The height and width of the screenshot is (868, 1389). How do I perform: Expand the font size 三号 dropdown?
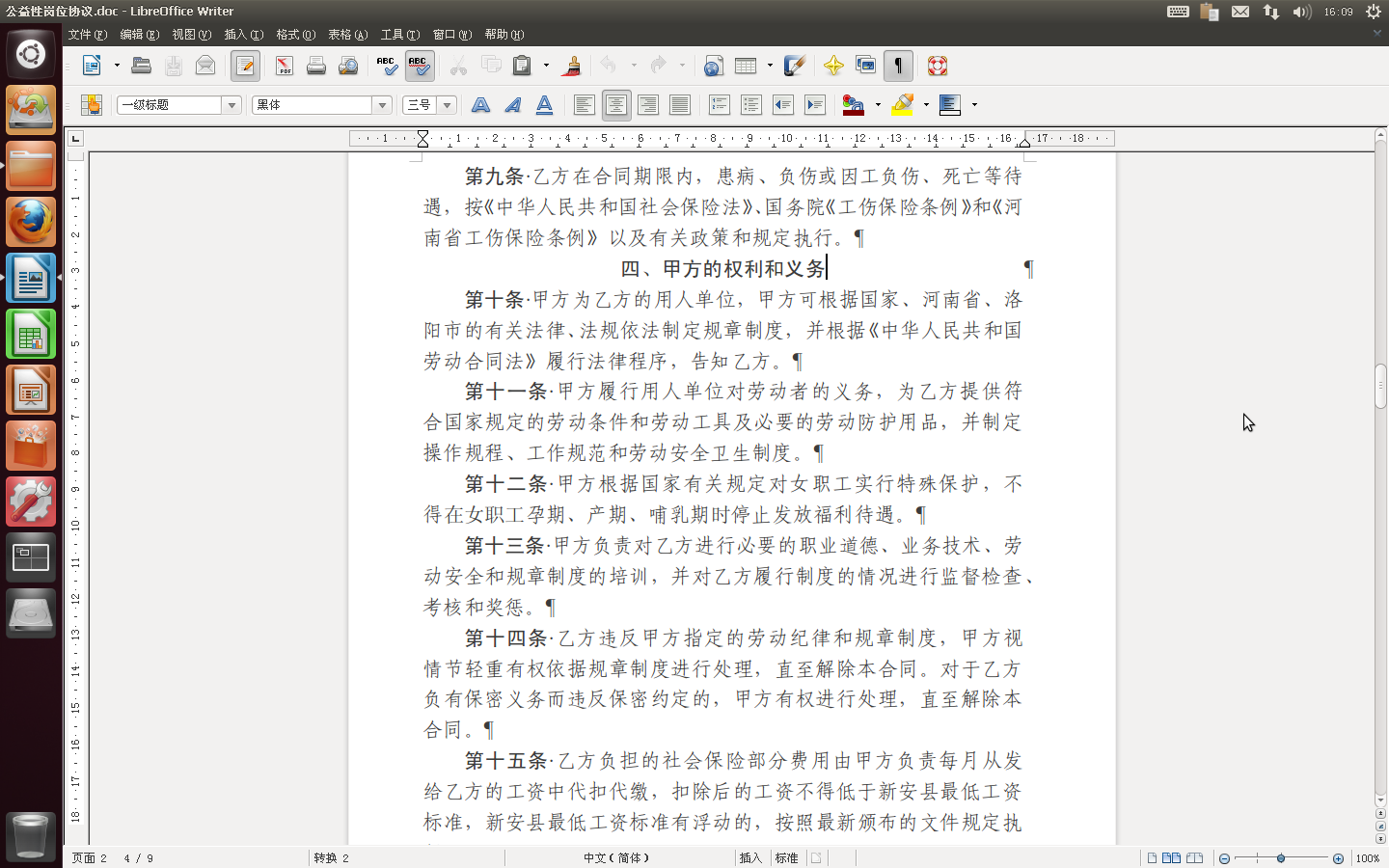(x=447, y=105)
